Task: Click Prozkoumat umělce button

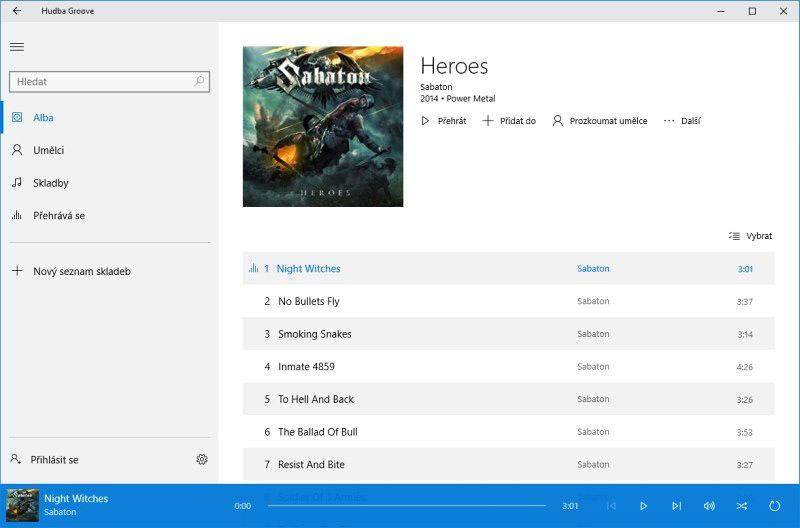Action: (x=600, y=121)
